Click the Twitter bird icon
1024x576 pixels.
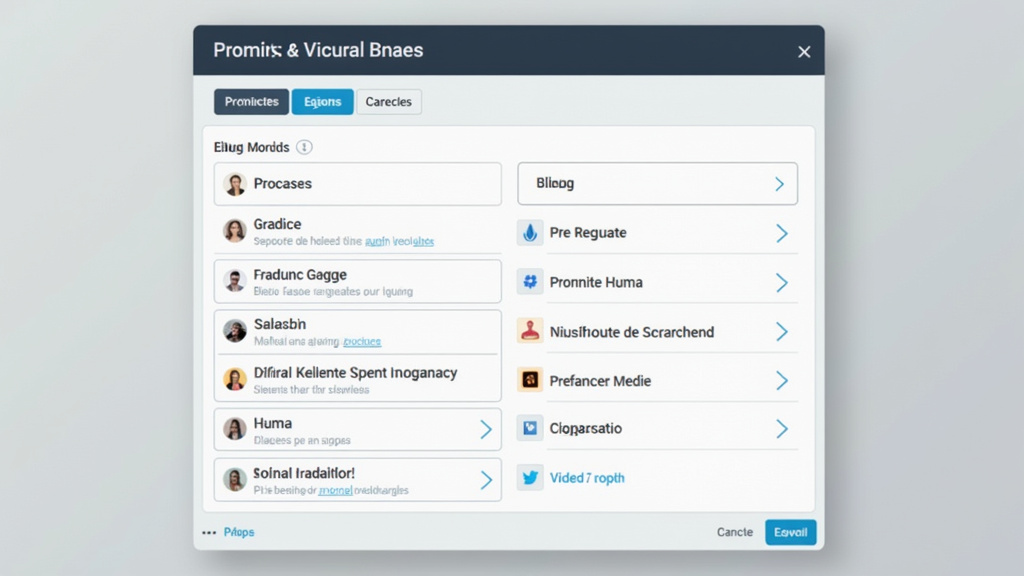click(x=530, y=478)
